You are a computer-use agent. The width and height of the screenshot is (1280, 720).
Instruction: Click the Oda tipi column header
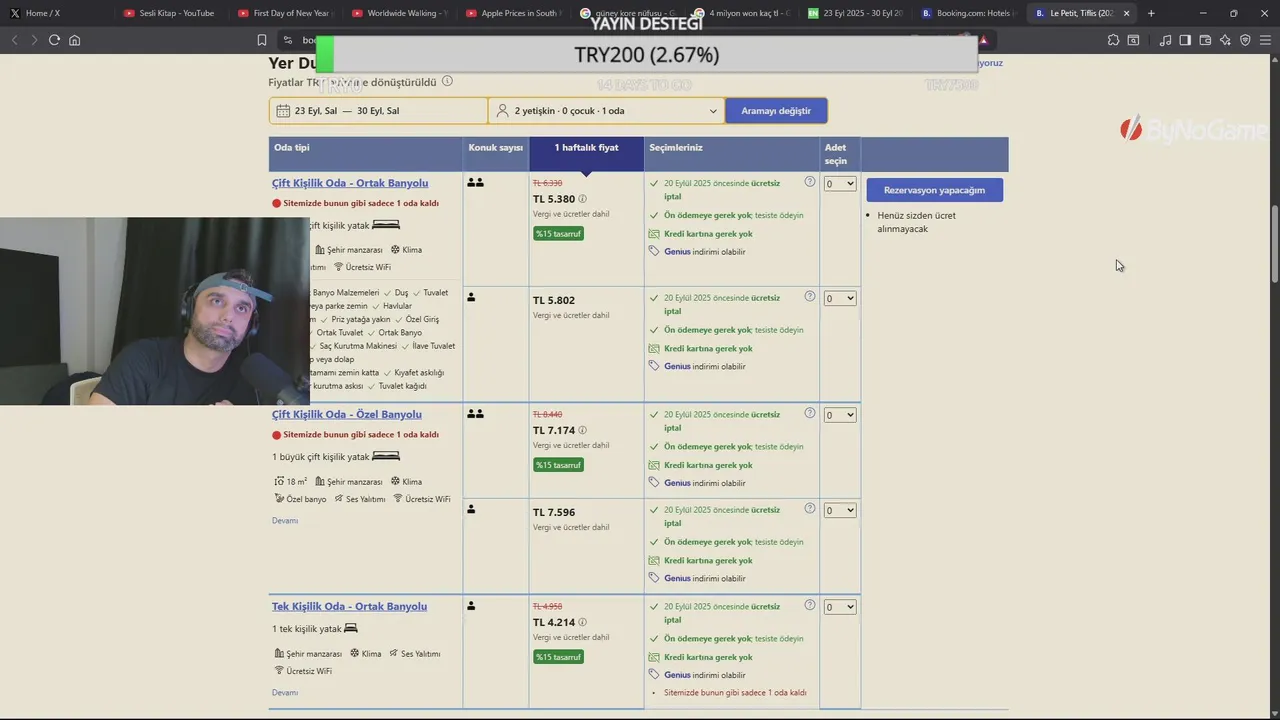[x=365, y=154]
